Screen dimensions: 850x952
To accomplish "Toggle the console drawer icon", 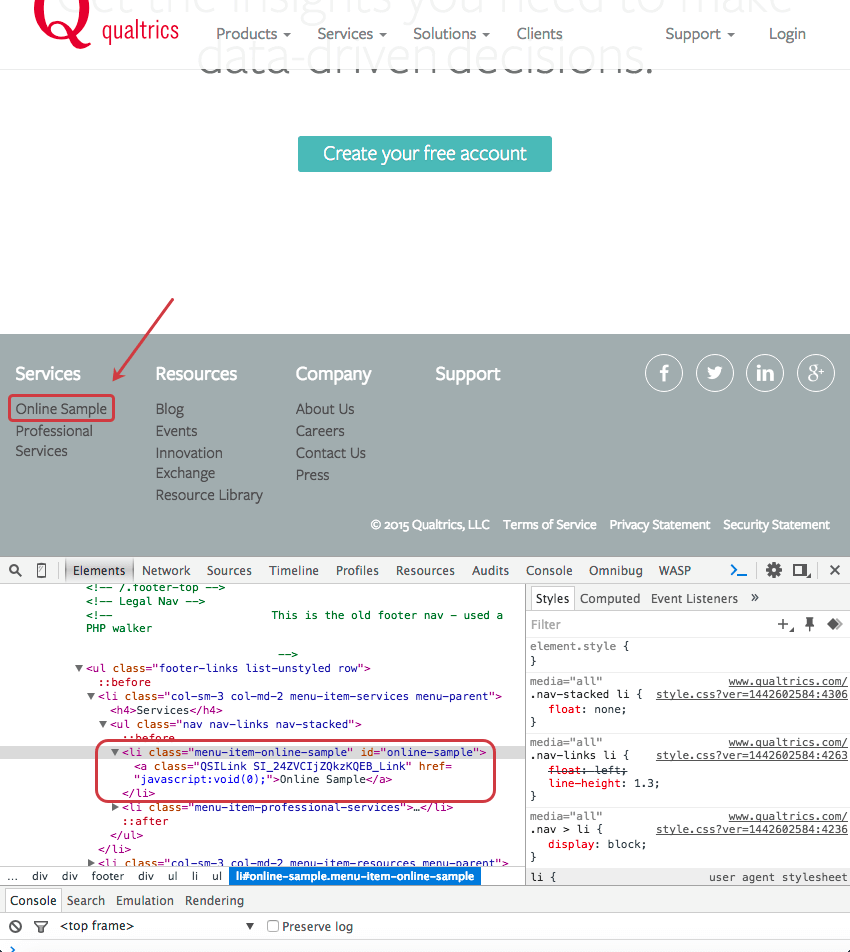I will 738,570.
